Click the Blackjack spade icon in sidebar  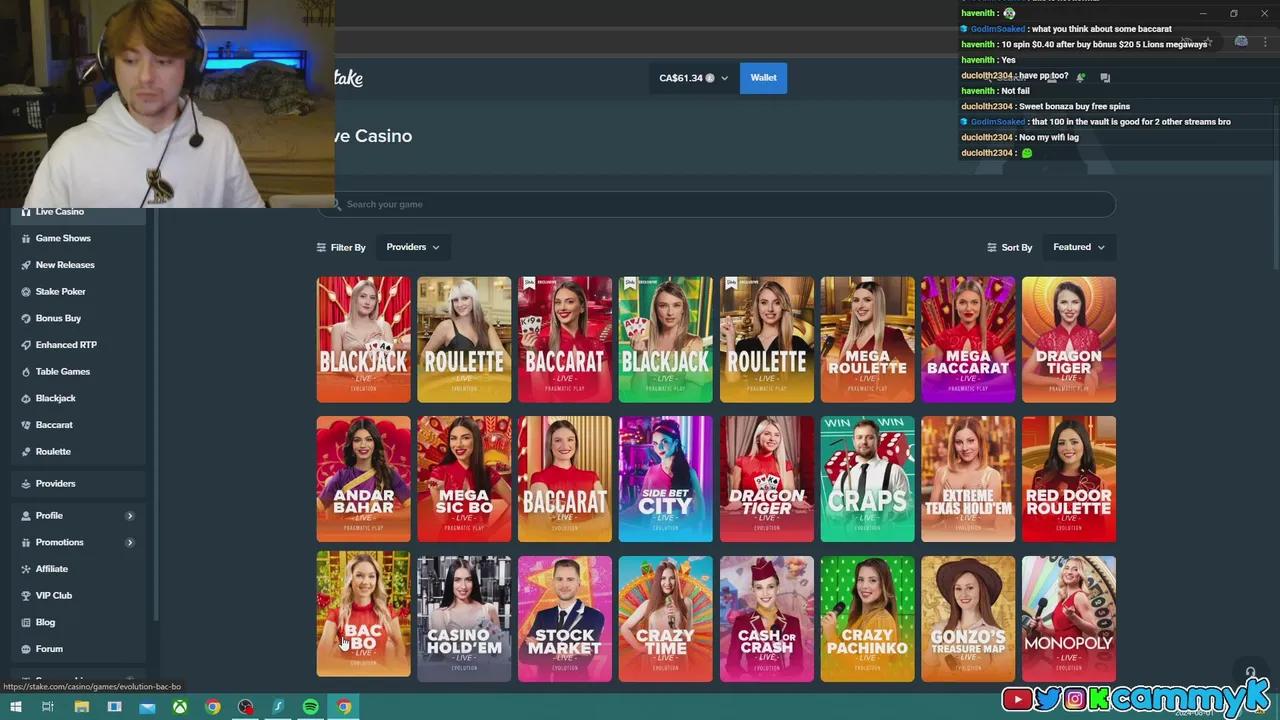coord(26,399)
